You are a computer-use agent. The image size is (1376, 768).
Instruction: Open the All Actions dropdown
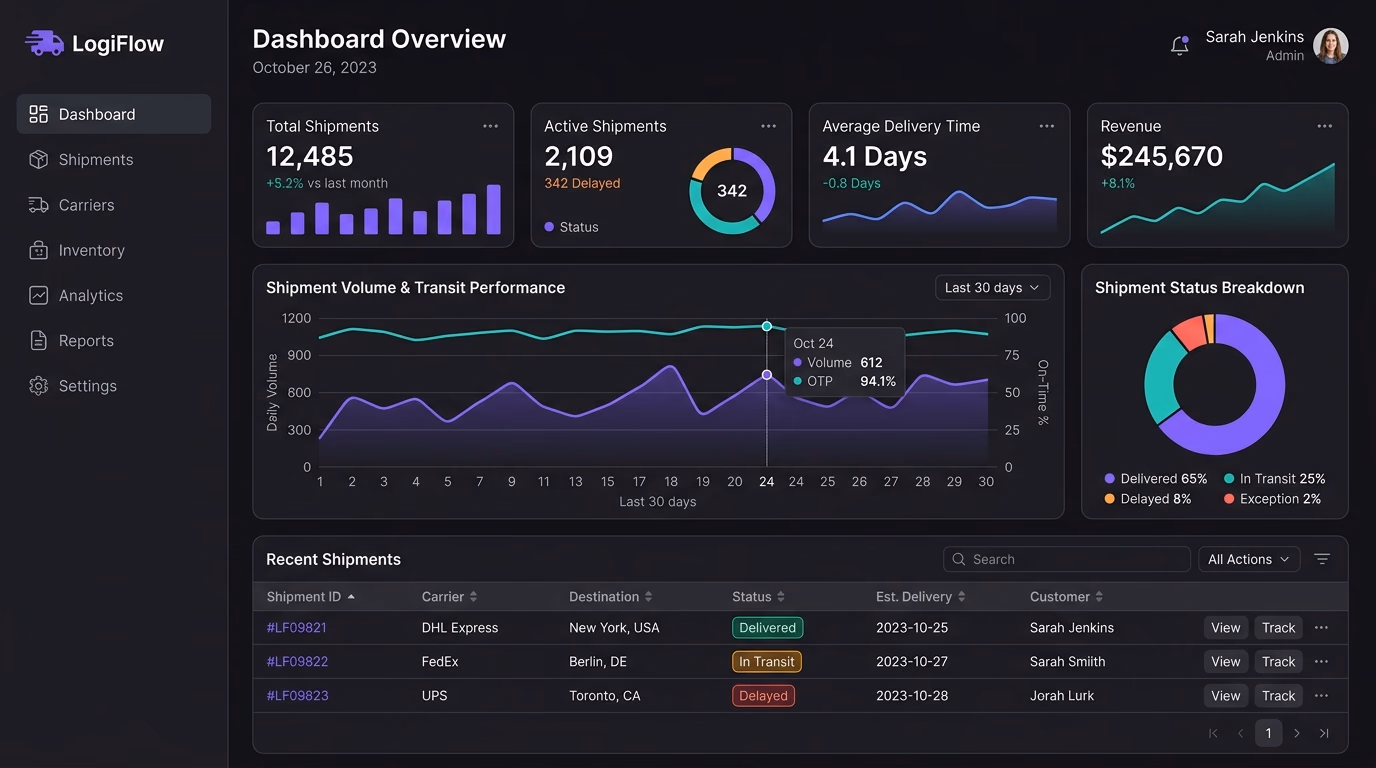point(1250,560)
